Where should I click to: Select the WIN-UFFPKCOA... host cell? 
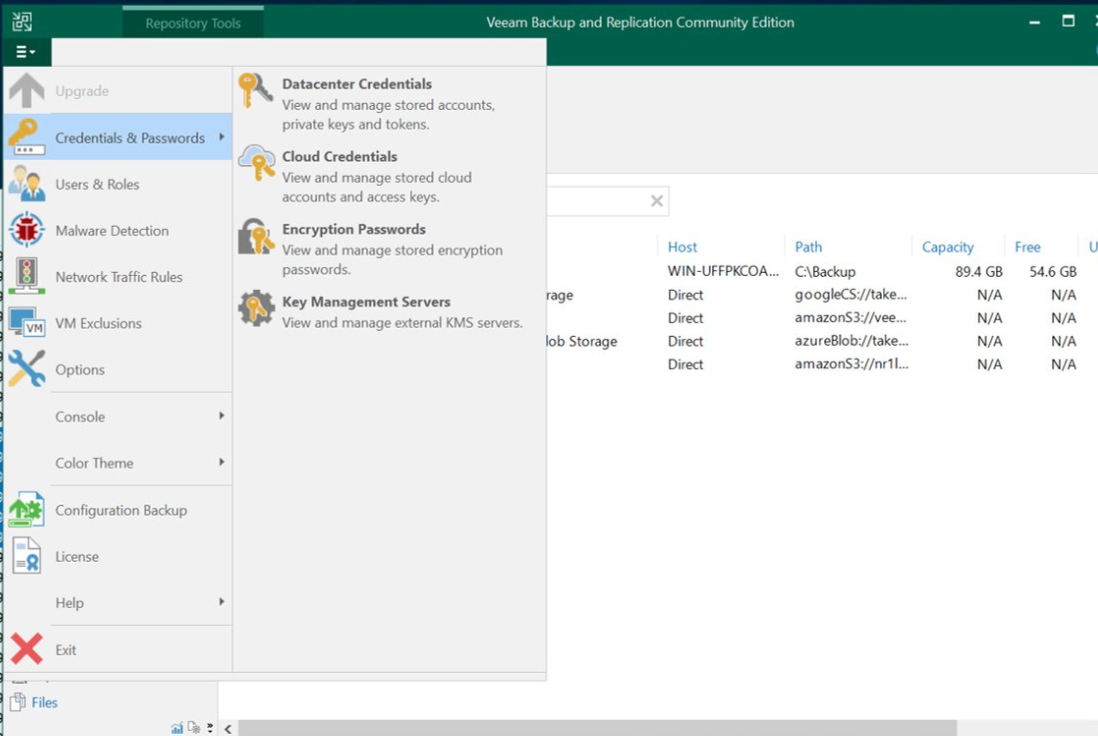coord(723,271)
